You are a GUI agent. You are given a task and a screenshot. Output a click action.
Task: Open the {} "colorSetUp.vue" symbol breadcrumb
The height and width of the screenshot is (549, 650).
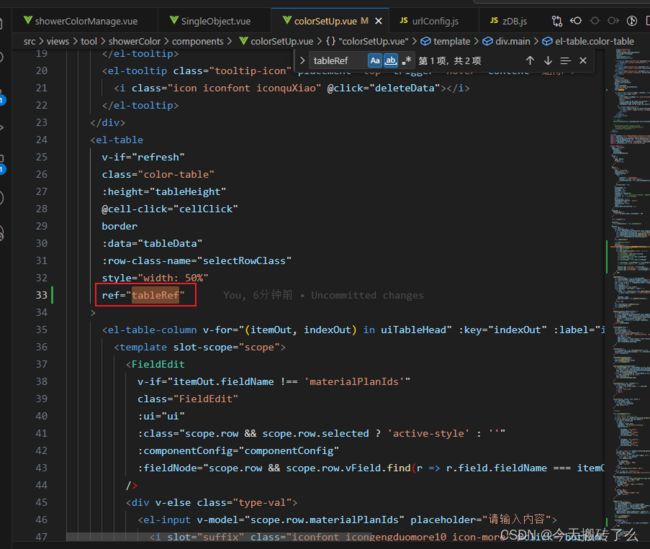click(367, 41)
